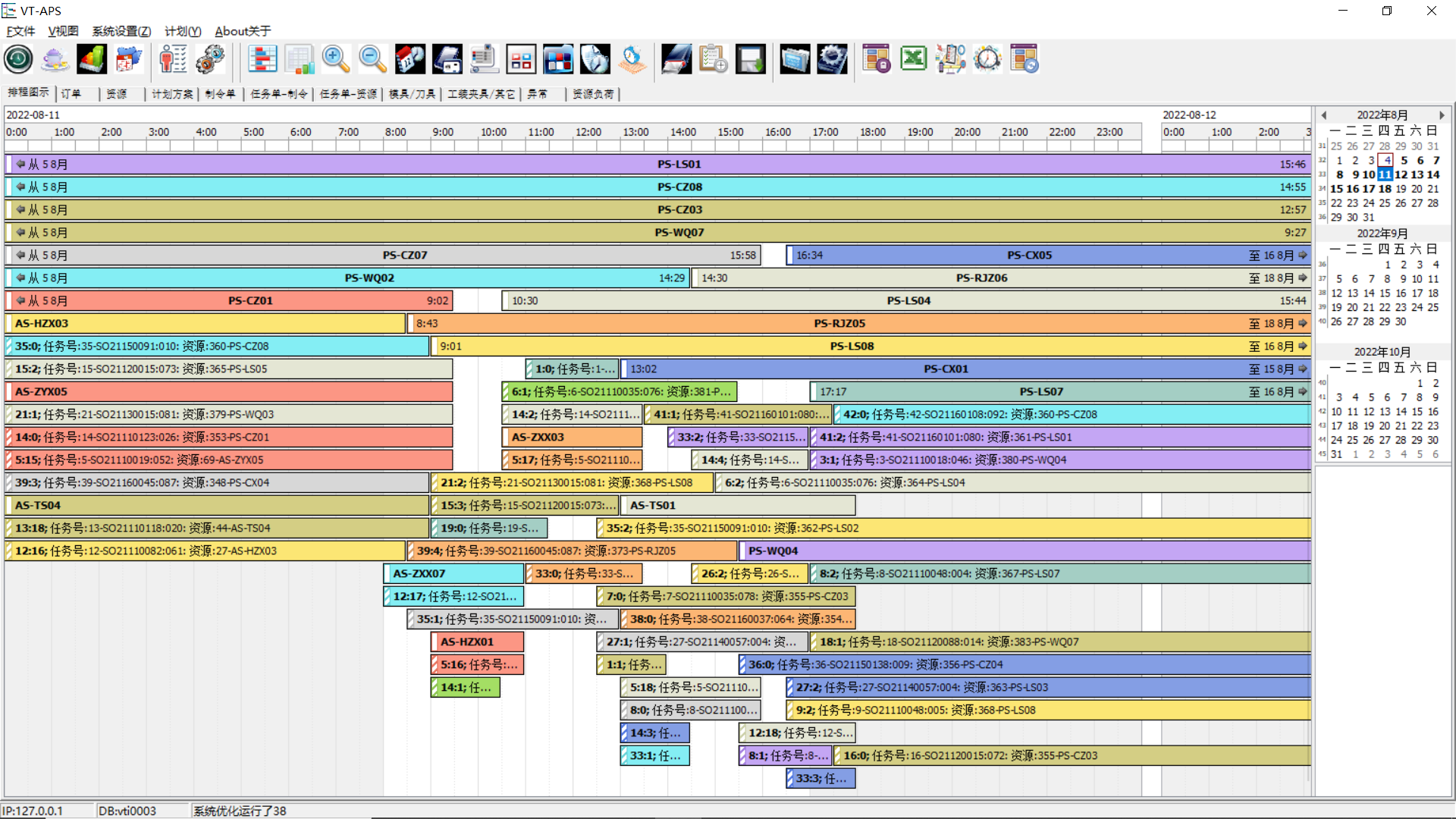Click the green clock history icon
The image size is (1456, 819).
pos(18,59)
